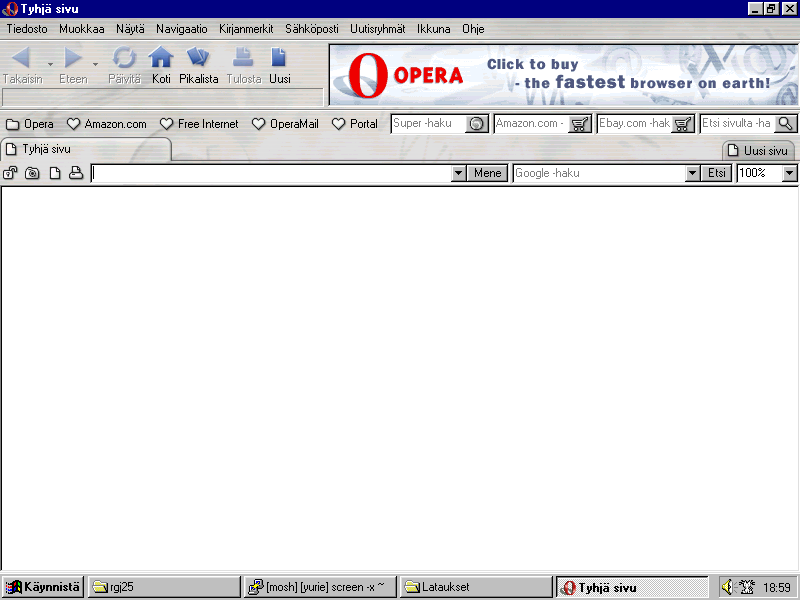Expand the address bar dropdown

point(459,173)
